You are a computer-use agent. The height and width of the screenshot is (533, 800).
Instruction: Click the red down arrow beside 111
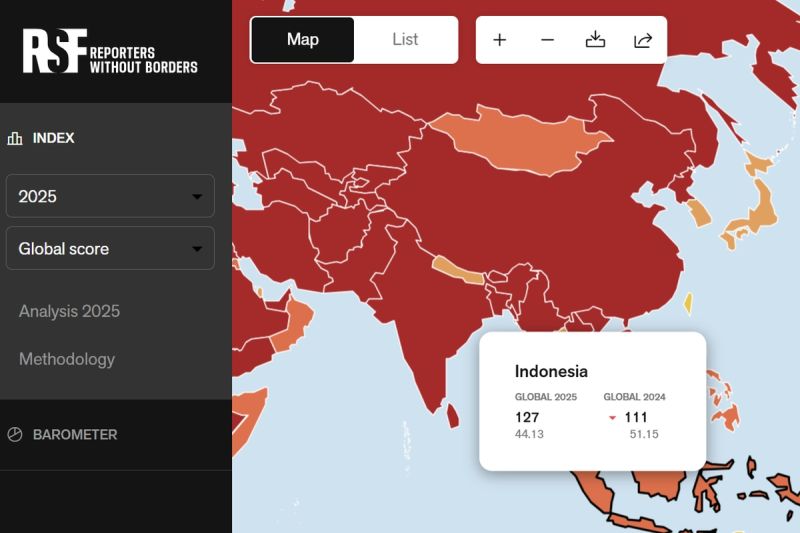612,418
